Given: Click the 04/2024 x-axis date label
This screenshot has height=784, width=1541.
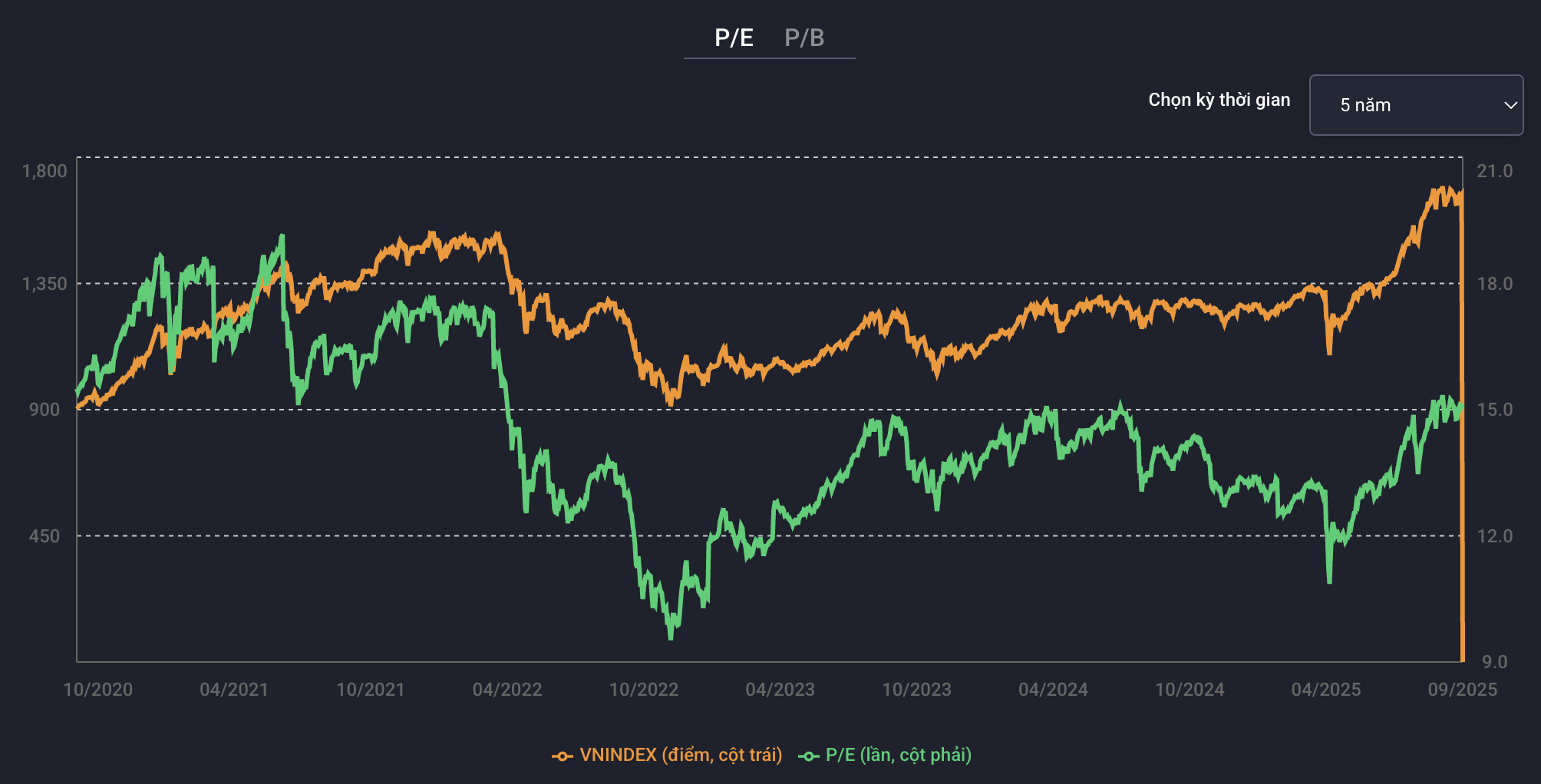Looking at the screenshot, I should (x=1053, y=690).
